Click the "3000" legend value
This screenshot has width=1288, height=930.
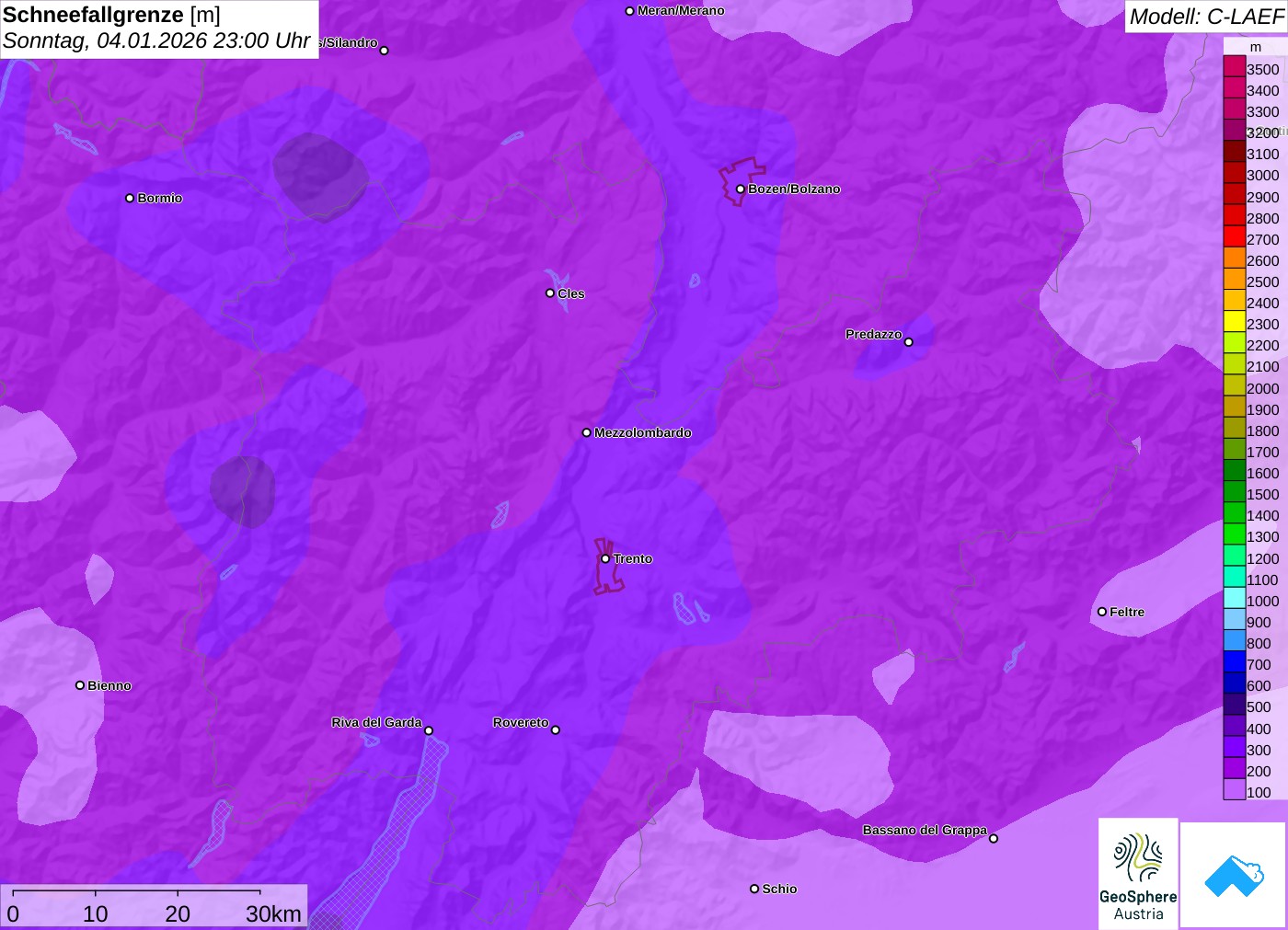pos(1263,176)
